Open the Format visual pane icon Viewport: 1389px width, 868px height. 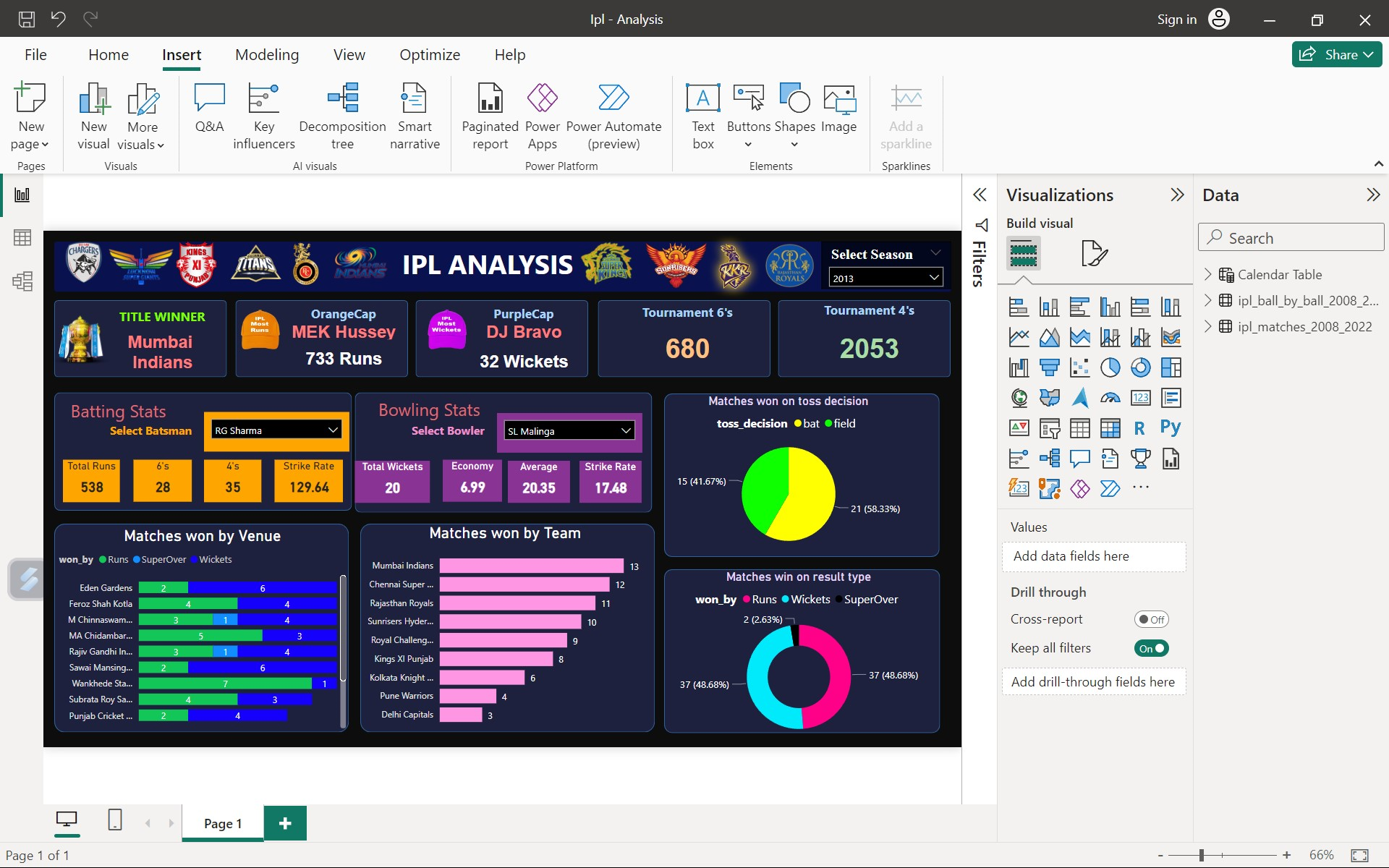pyautogui.click(x=1094, y=253)
